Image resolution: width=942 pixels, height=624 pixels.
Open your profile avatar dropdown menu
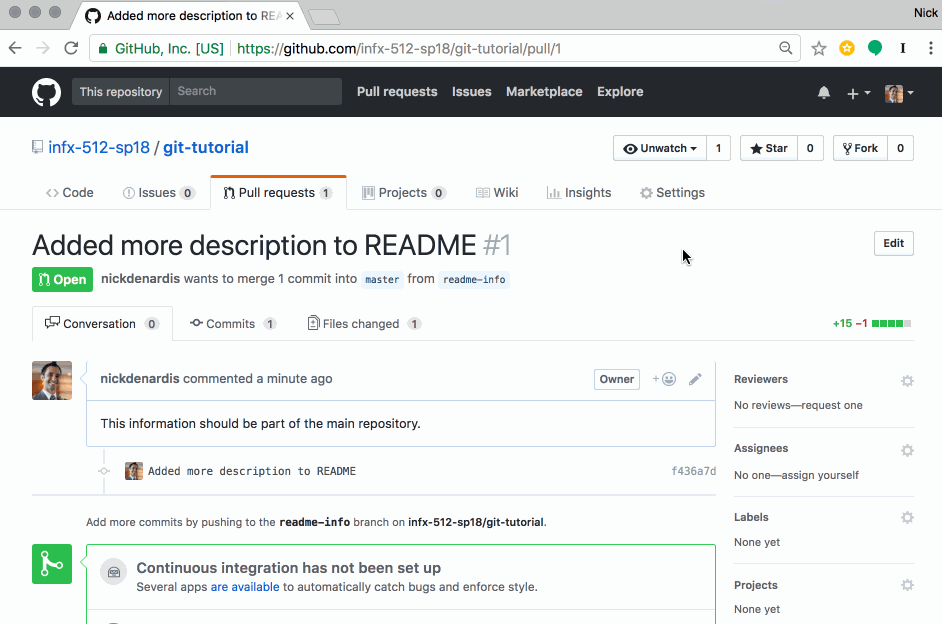(897, 92)
